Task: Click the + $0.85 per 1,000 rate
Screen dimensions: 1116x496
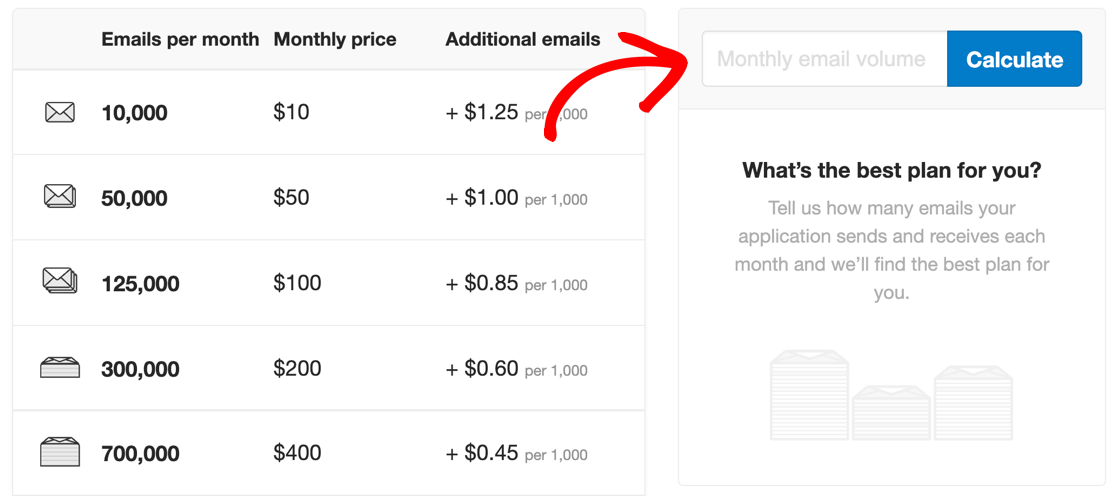Action: [x=517, y=284]
